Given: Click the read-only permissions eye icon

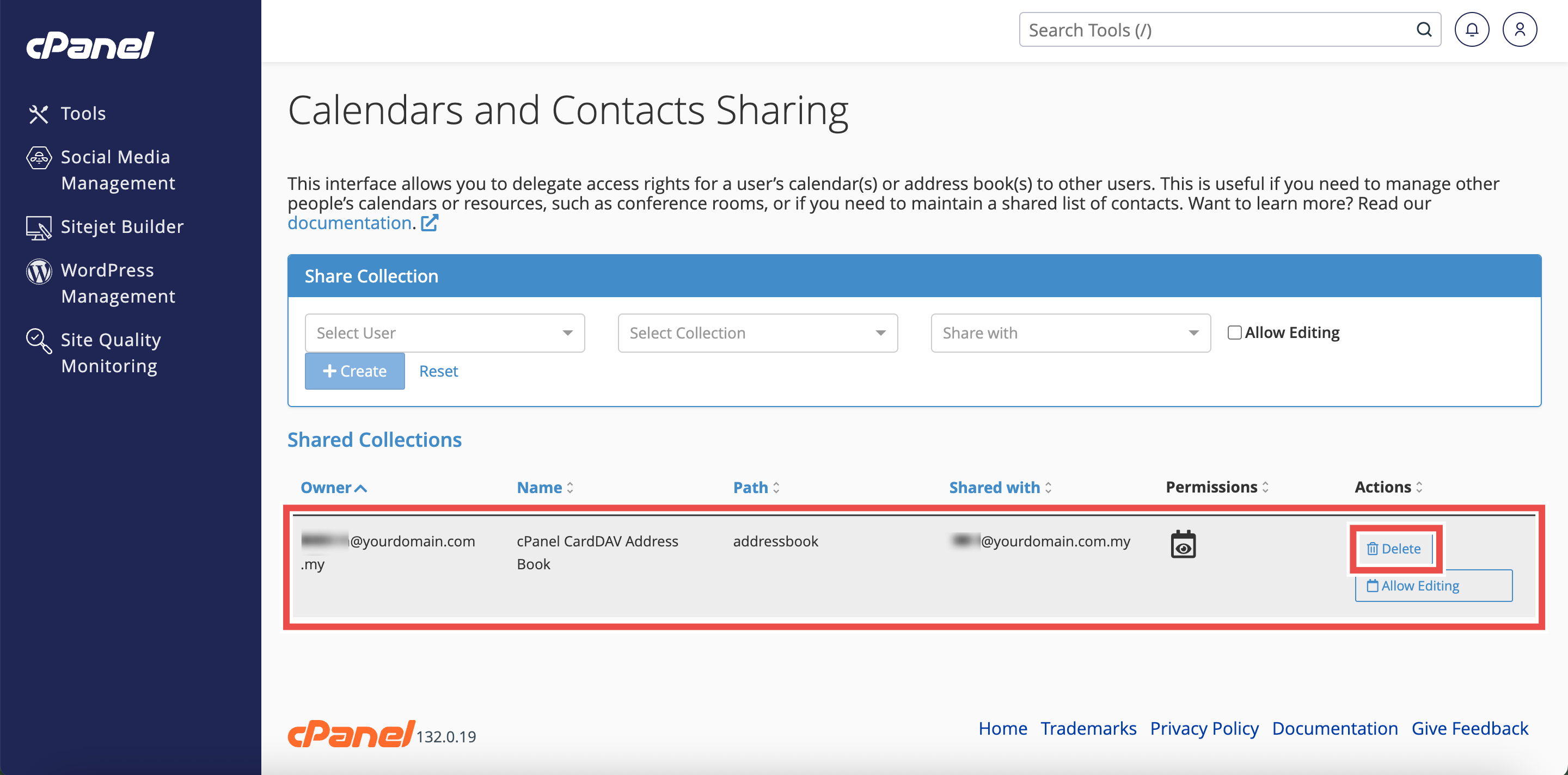Looking at the screenshot, I should 1183,545.
